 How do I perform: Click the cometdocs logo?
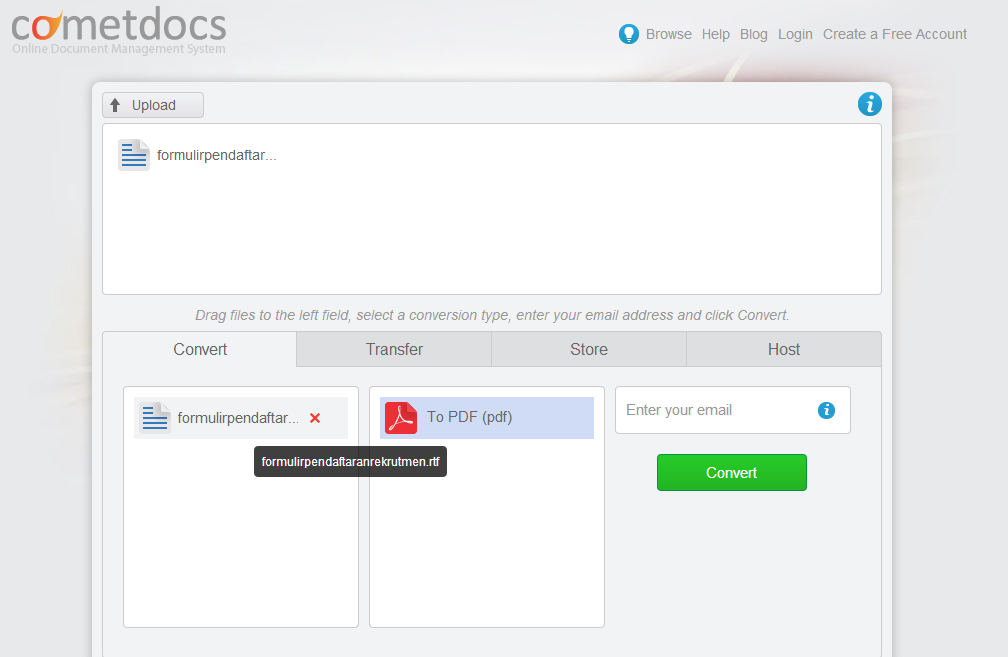119,31
